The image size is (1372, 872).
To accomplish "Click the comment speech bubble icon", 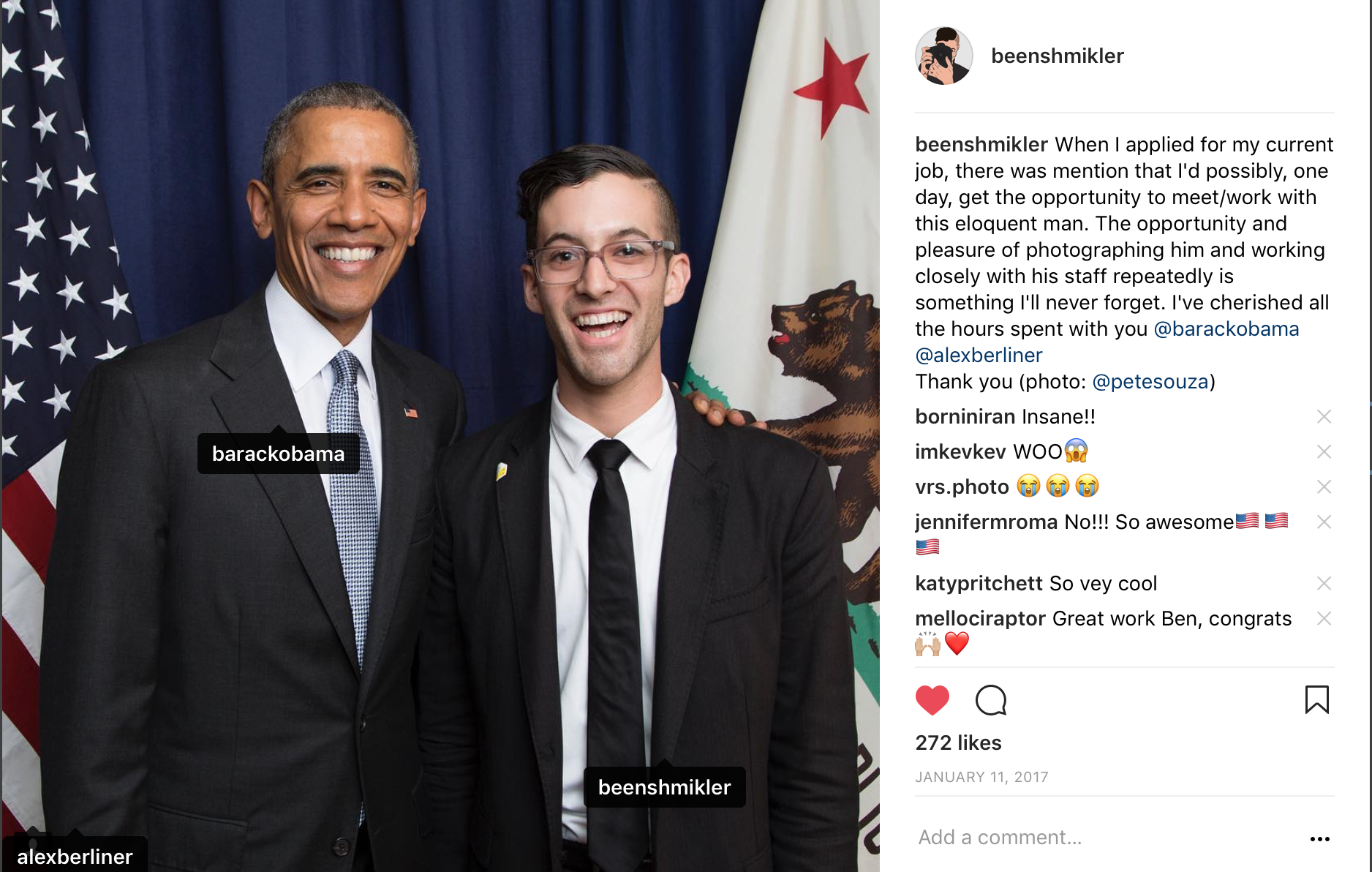I will coord(991,700).
